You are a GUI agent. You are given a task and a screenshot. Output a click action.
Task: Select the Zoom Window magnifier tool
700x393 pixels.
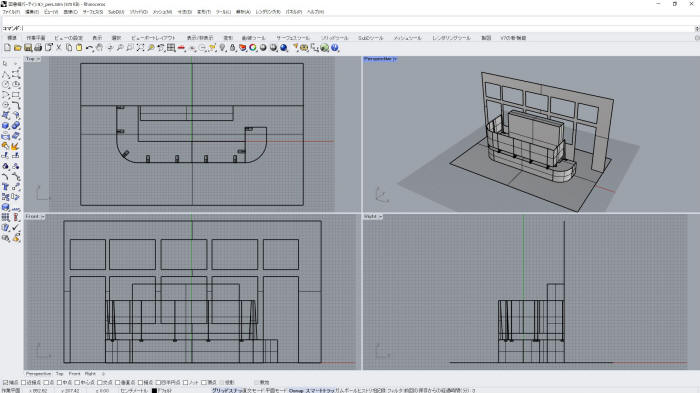[x=130, y=47]
